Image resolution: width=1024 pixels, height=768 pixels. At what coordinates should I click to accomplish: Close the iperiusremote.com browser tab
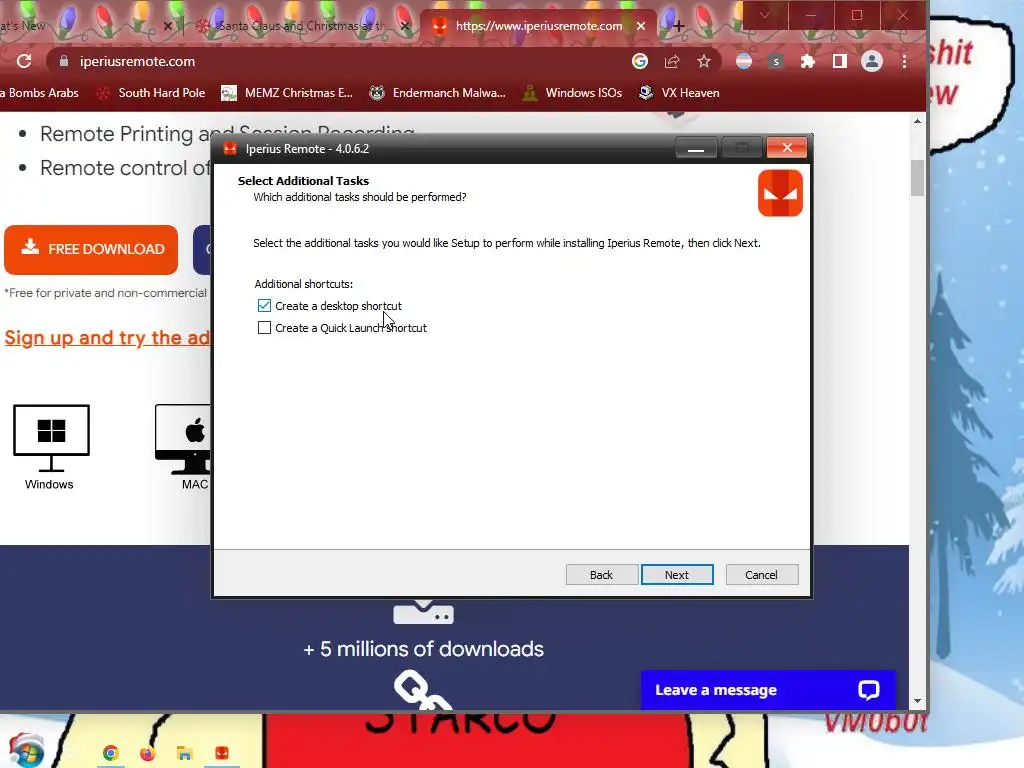coord(641,26)
